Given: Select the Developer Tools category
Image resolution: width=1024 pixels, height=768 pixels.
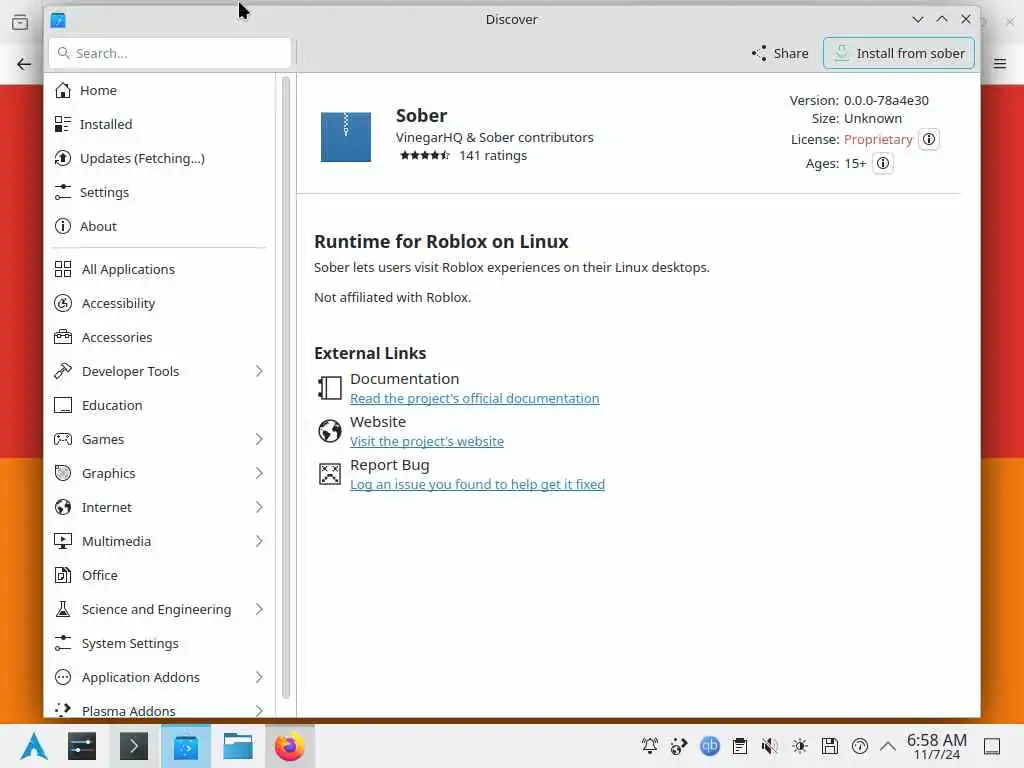Looking at the screenshot, I should (x=160, y=371).
